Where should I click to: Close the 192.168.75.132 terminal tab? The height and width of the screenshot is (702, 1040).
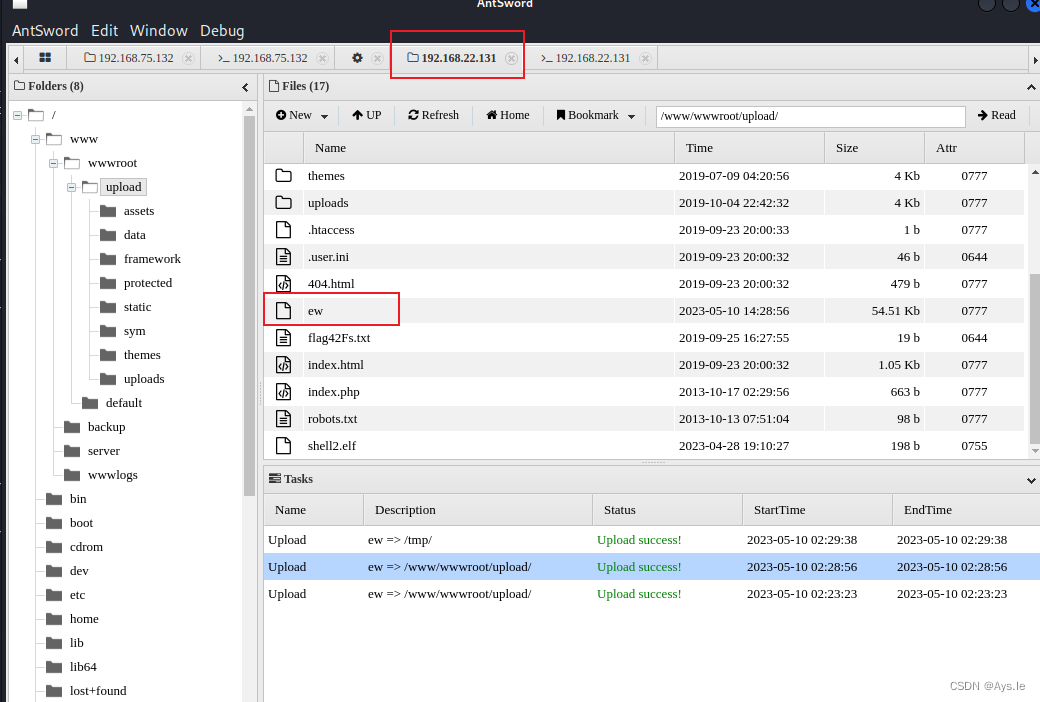322,58
